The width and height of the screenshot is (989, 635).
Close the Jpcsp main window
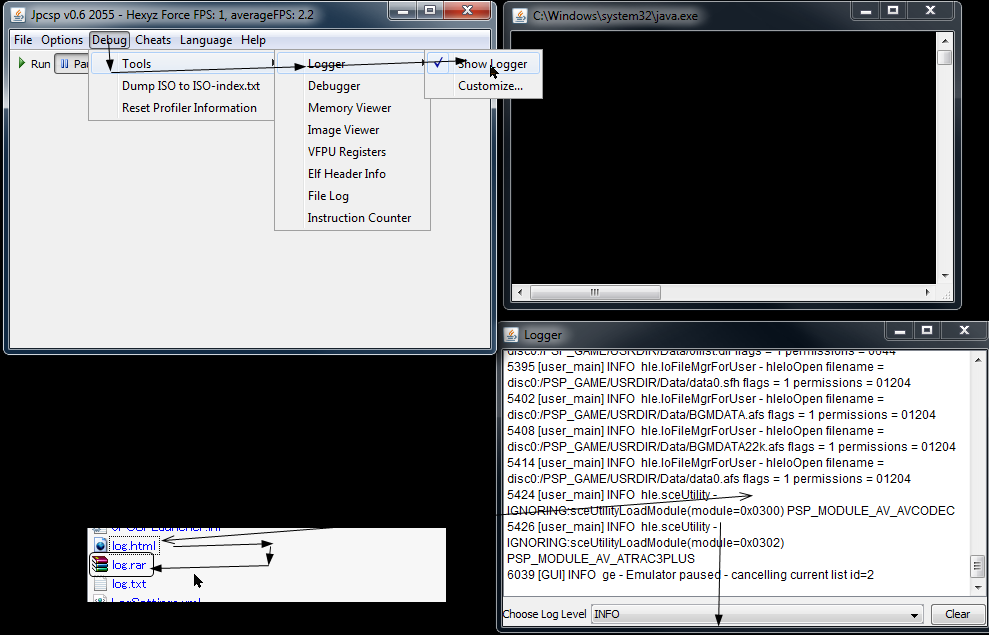pos(467,11)
